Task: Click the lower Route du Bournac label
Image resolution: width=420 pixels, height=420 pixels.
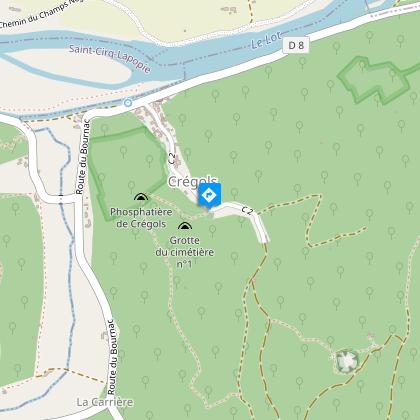Action: tap(113, 357)
